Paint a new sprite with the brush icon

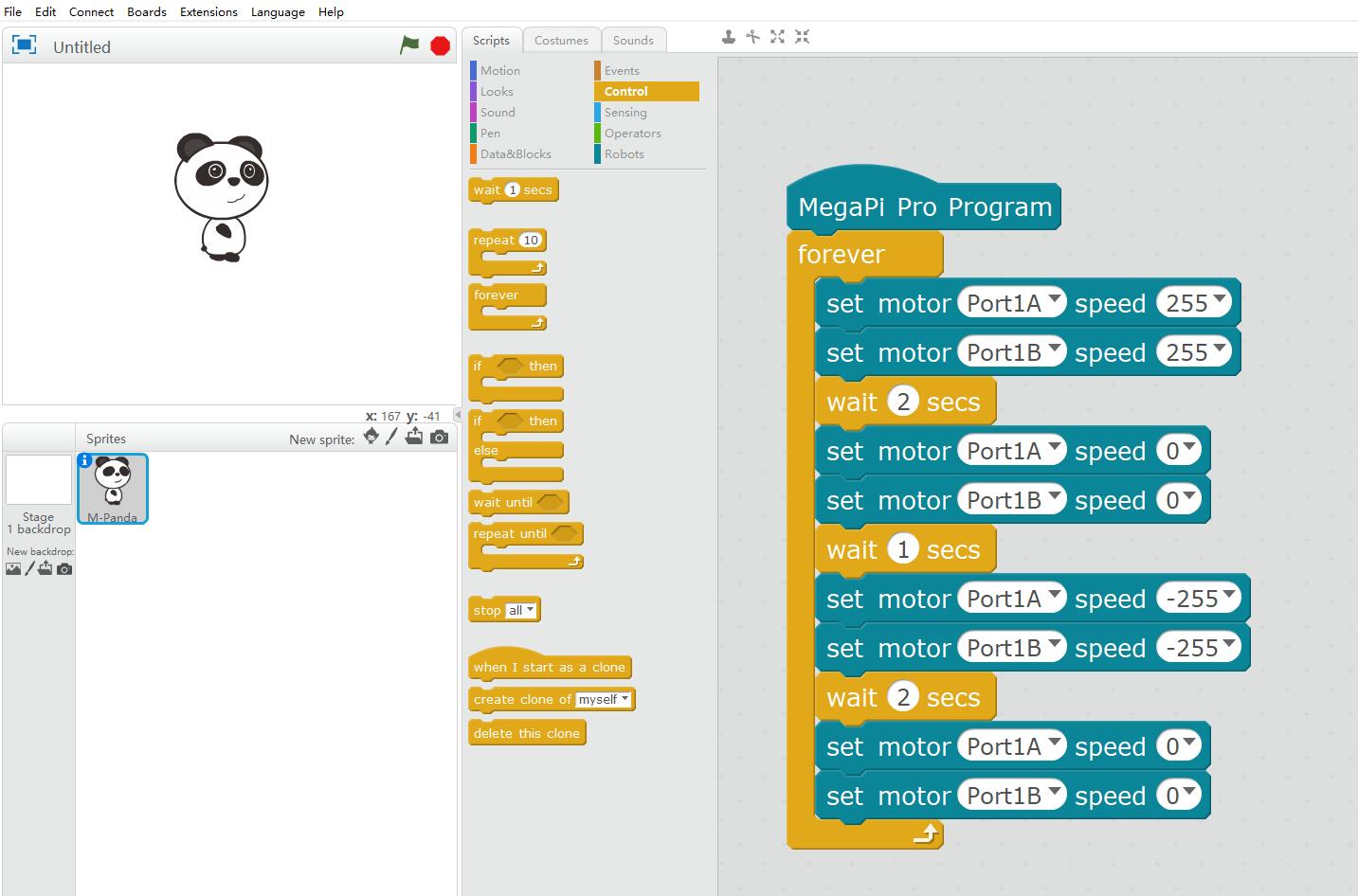coord(391,437)
